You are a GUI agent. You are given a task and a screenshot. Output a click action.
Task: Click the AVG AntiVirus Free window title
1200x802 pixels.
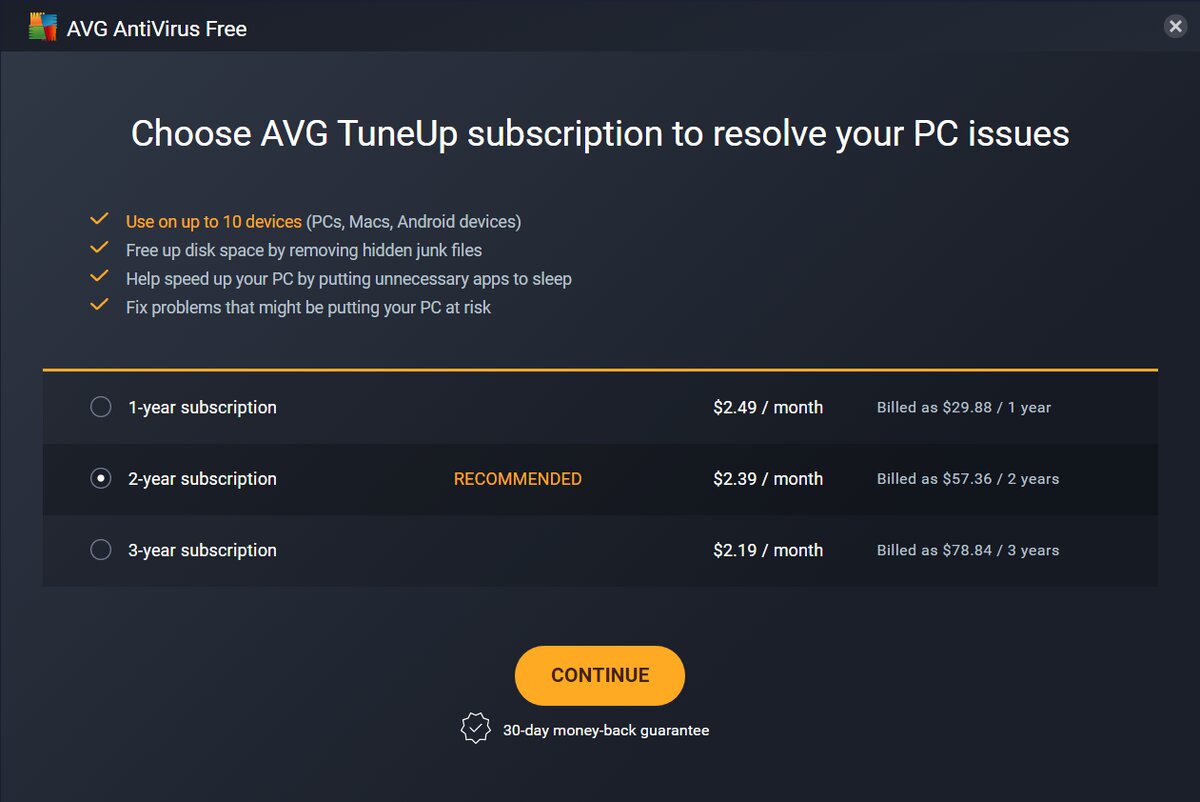coord(157,29)
